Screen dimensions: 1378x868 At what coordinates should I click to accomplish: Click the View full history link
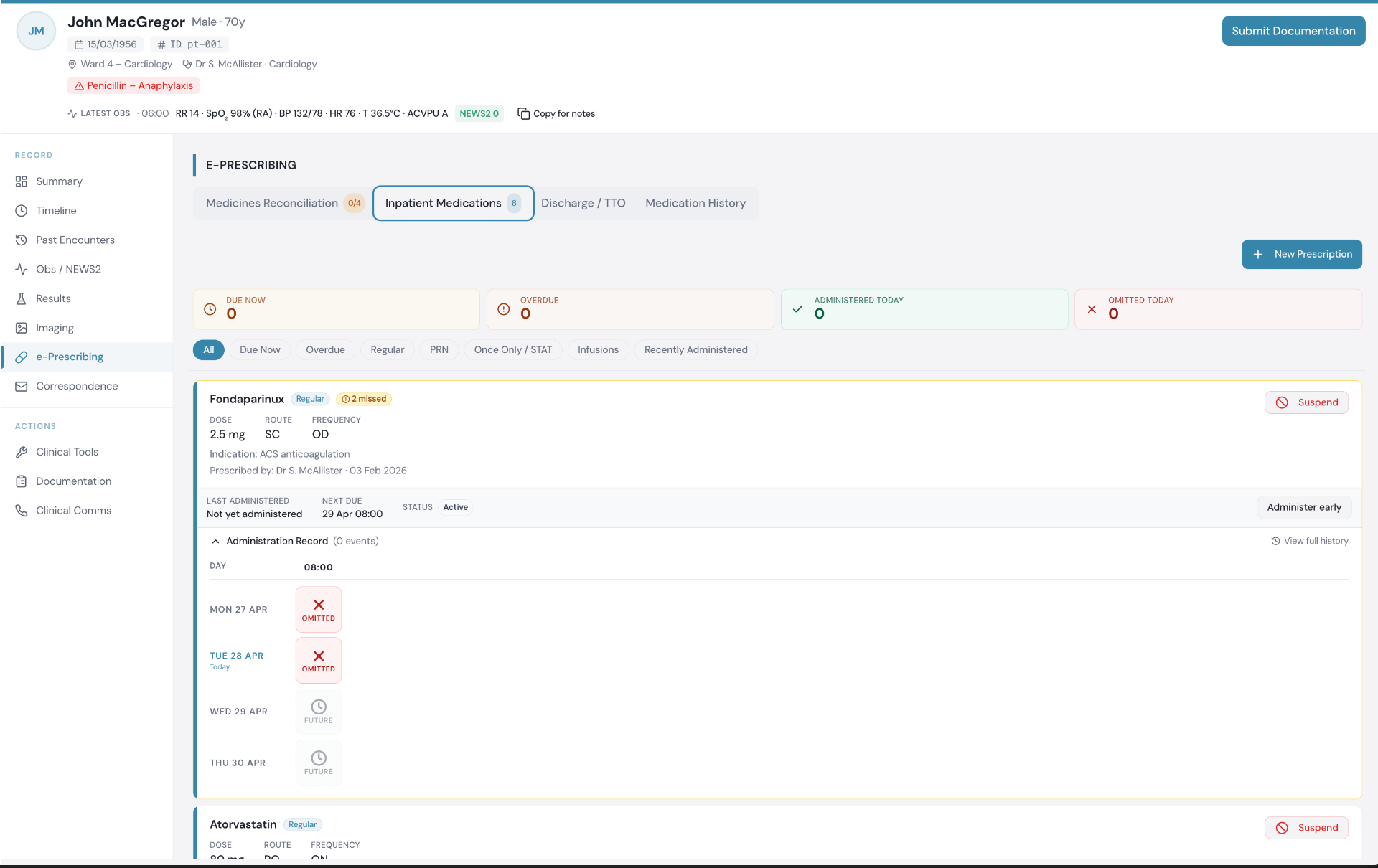(x=1310, y=541)
